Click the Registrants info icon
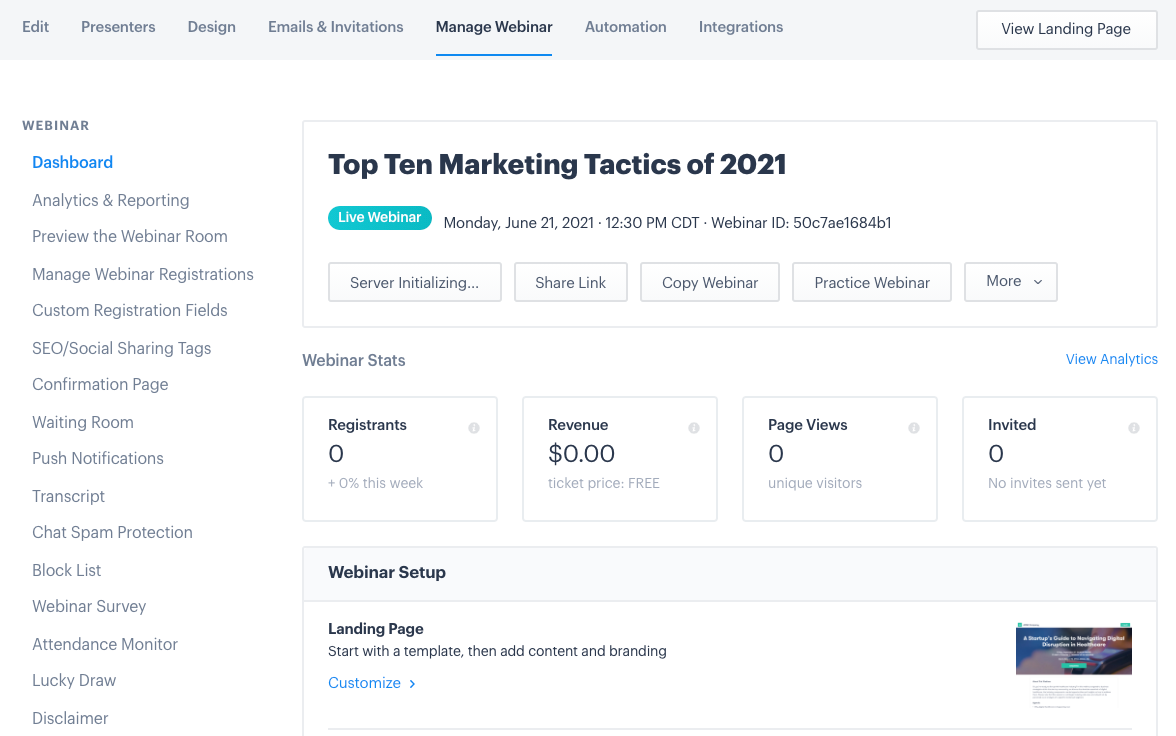The image size is (1176, 736). 474,428
